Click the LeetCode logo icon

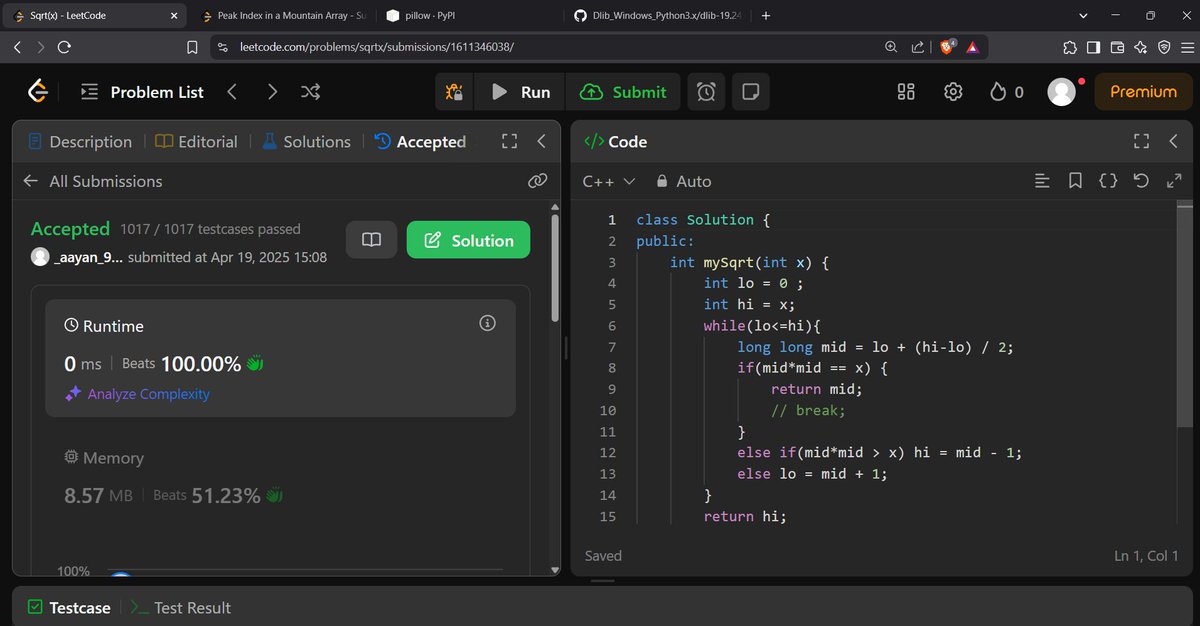point(38,92)
